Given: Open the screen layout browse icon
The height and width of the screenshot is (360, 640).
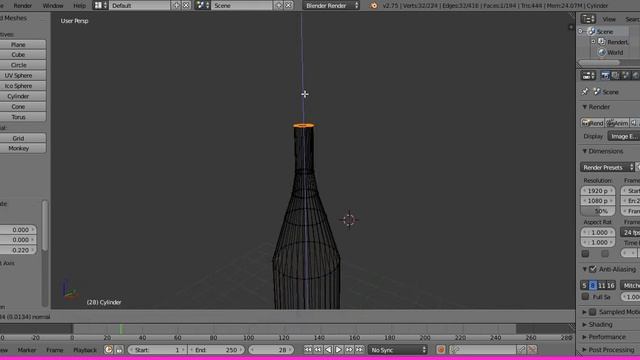Looking at the screenshot, I should (100, 5).
